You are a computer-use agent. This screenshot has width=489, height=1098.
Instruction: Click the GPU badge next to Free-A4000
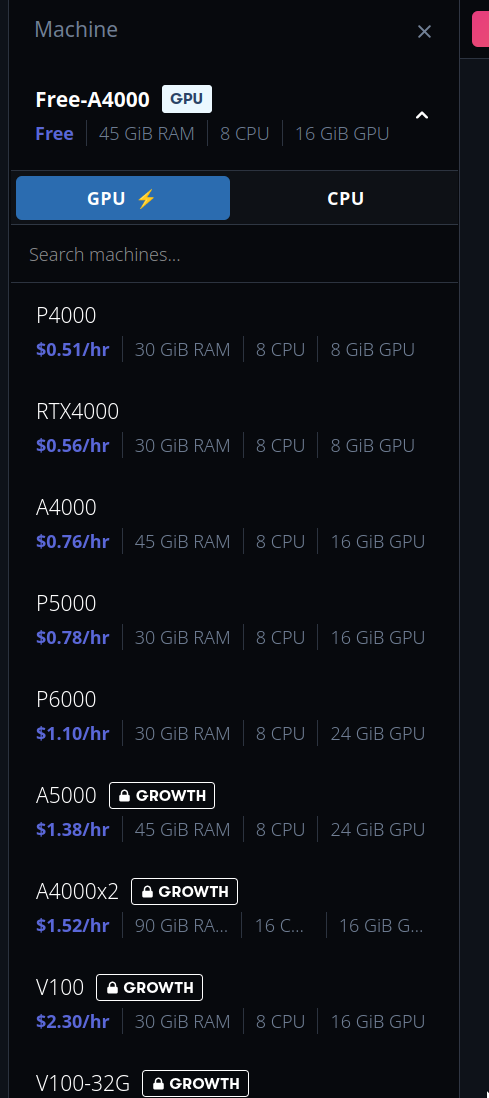(x=187, y=99)
